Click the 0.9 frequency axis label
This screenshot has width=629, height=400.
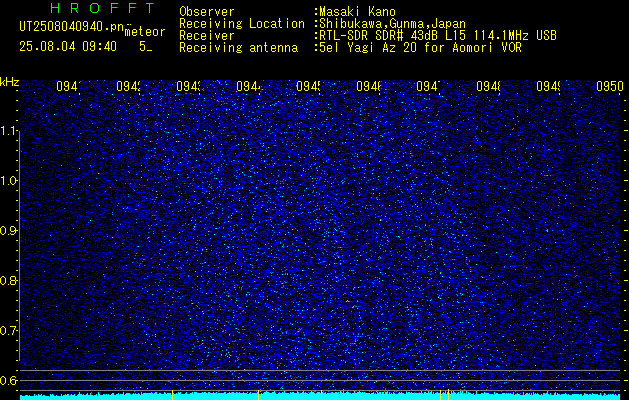8,230
